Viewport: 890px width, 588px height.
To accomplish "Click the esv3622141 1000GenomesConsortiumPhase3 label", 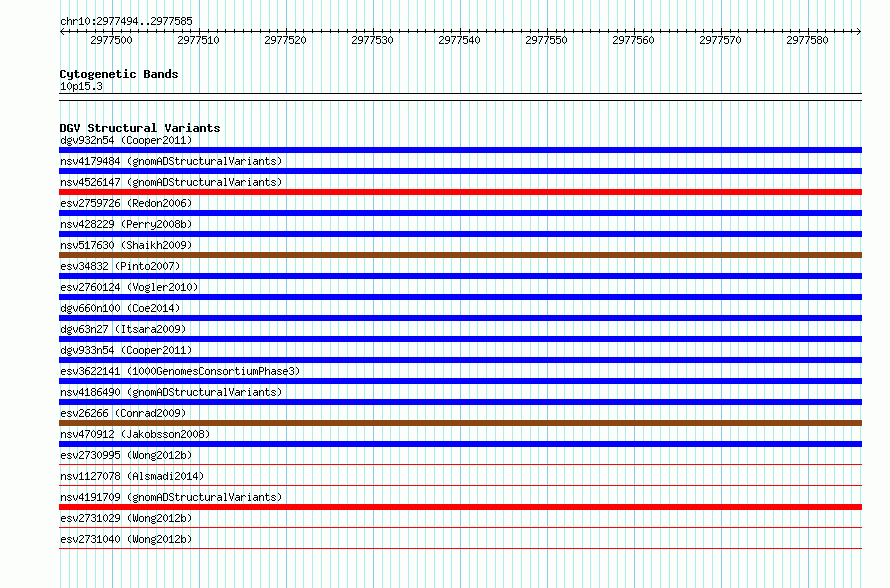I will pyautogui.click(x=180, y=371).
